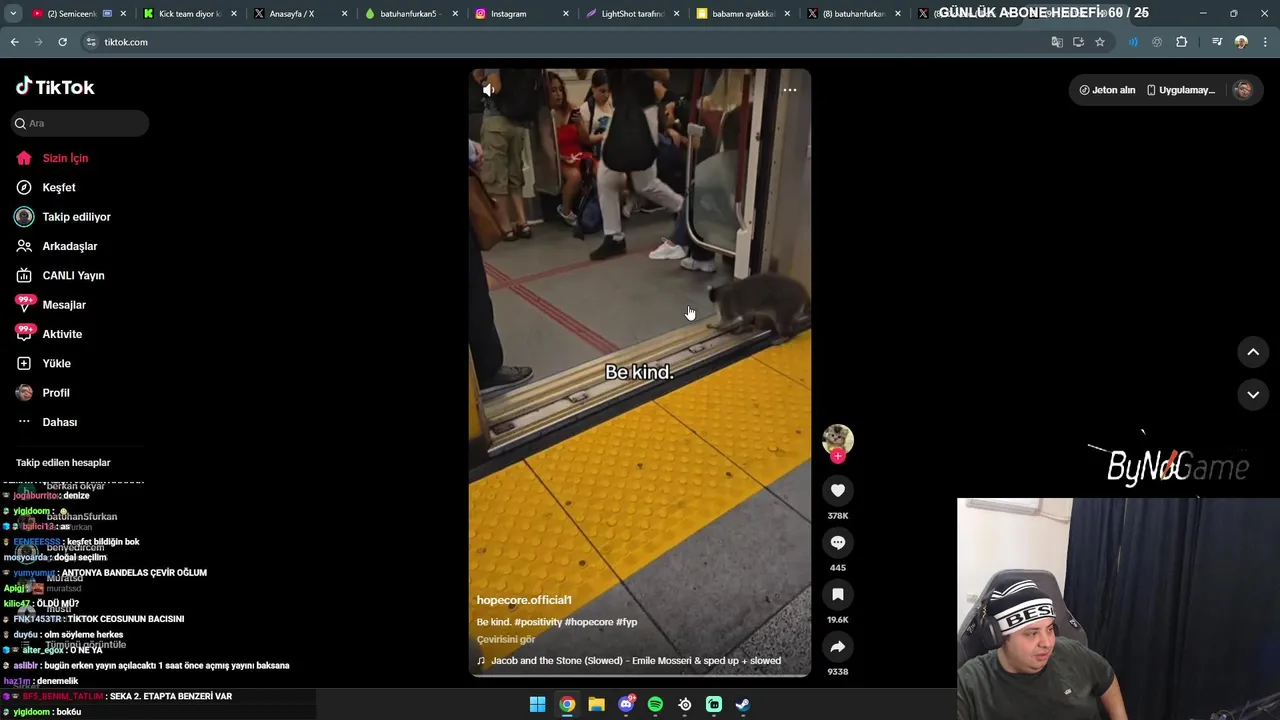Open Takip ediliyor in the sidebar

(x=76, y=217)
